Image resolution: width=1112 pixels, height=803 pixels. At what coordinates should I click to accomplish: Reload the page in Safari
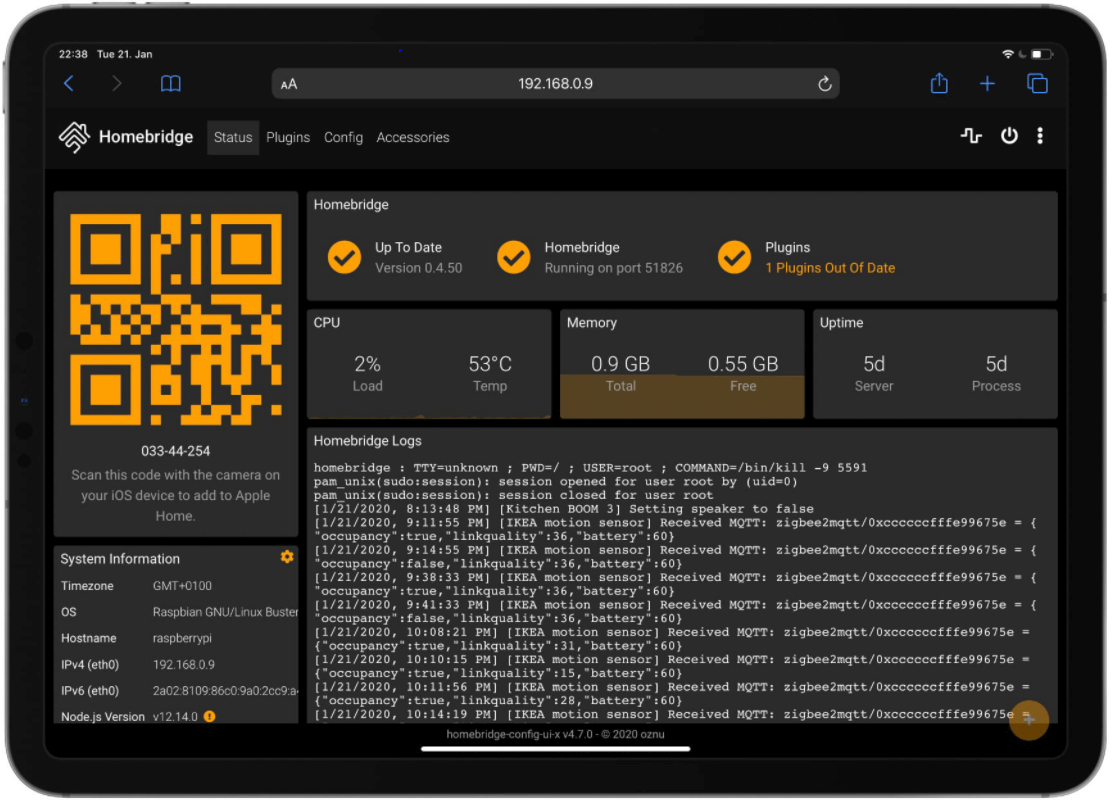pyautogui.click(x=824, y=84)
